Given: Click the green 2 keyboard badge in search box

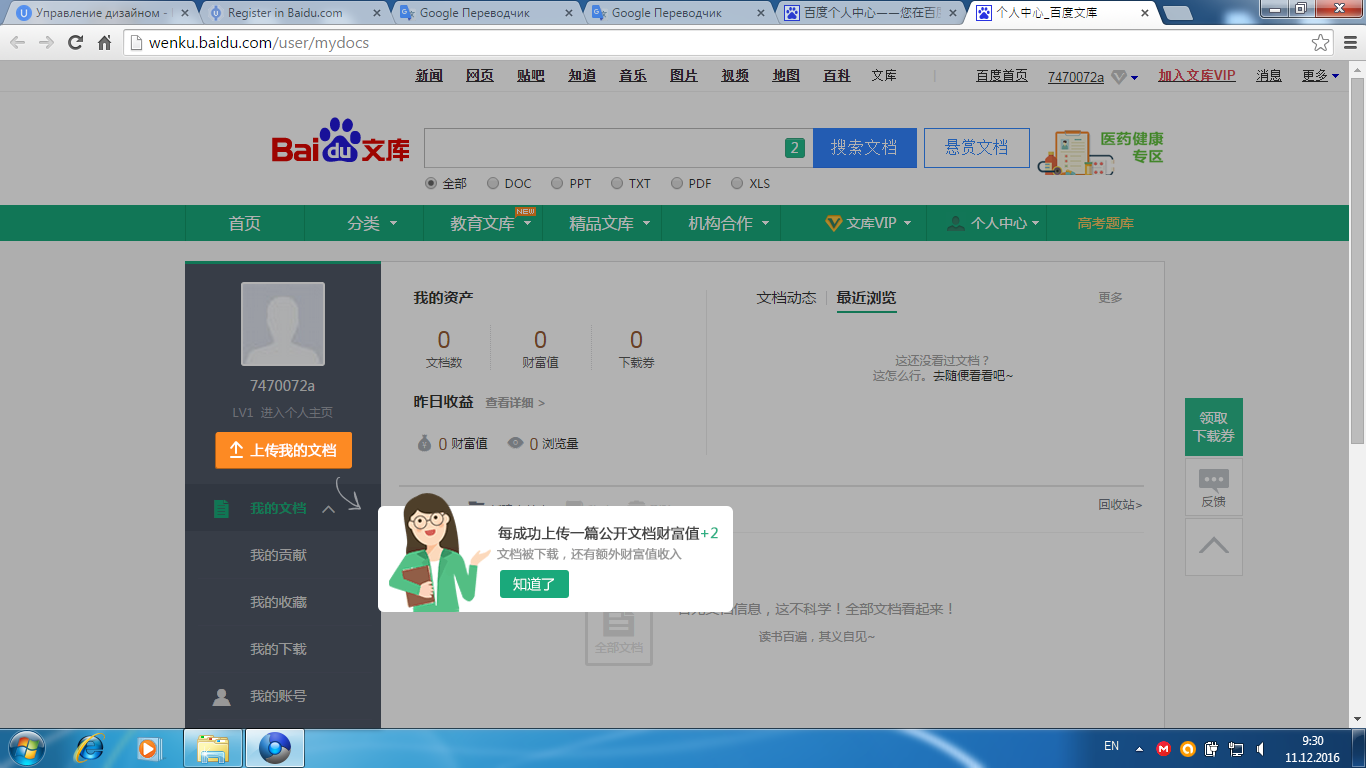Looking at the screenshot, I should click(795, 148).
